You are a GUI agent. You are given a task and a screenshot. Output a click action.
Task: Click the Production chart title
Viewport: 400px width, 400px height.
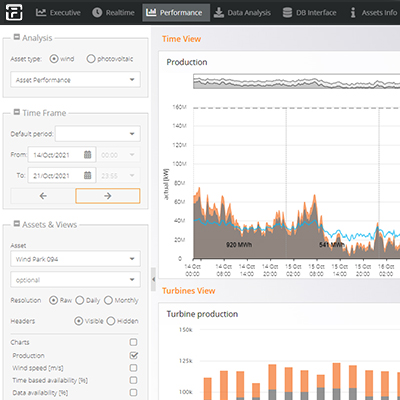click(x=187, y=62)
